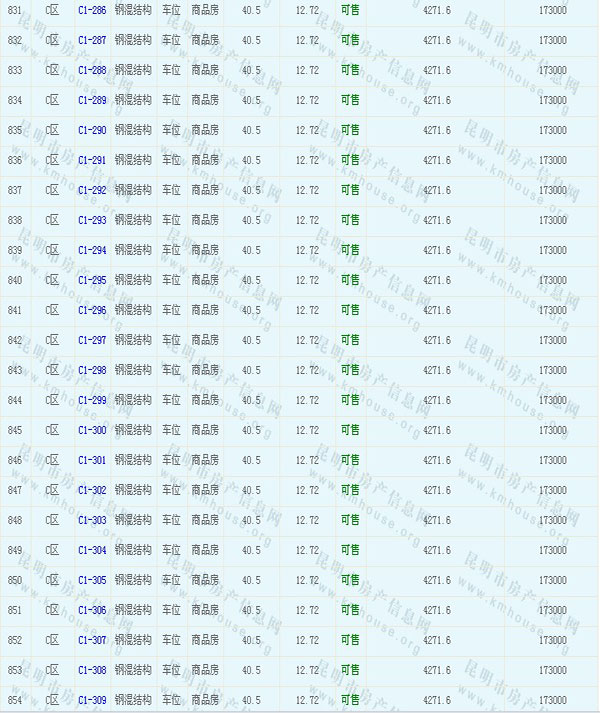This screenshot has height=713, width=600.
Task: Select the C1-291 link
Action: 91,160
